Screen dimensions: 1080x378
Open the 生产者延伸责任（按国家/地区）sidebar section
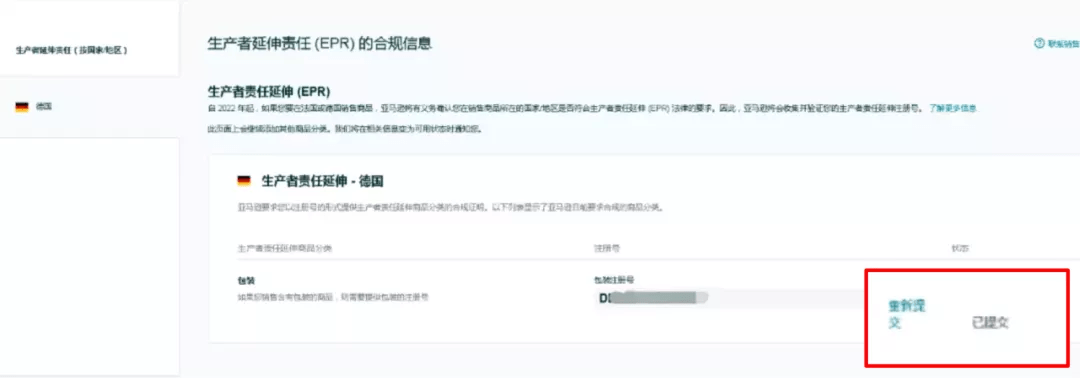pyautogui.click(x=72, y=50)
